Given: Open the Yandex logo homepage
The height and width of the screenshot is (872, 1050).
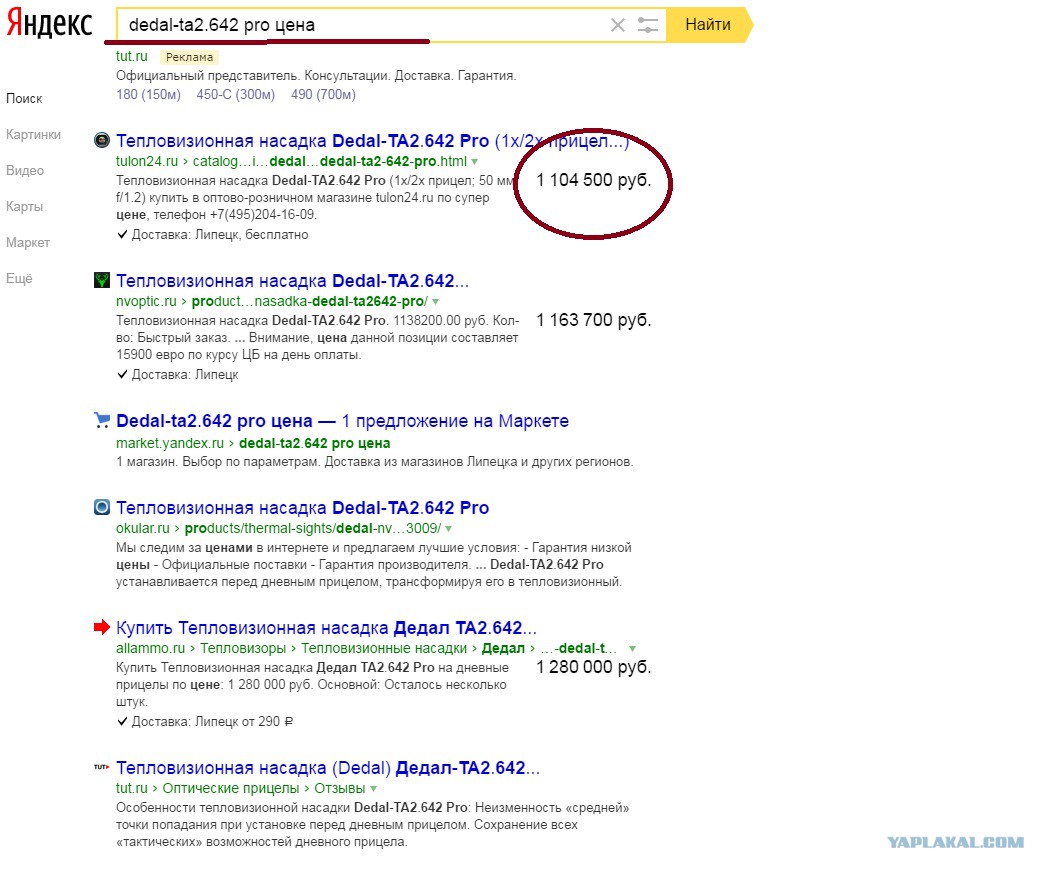Looking at the screenshot, I should click(x=49, y=24).
